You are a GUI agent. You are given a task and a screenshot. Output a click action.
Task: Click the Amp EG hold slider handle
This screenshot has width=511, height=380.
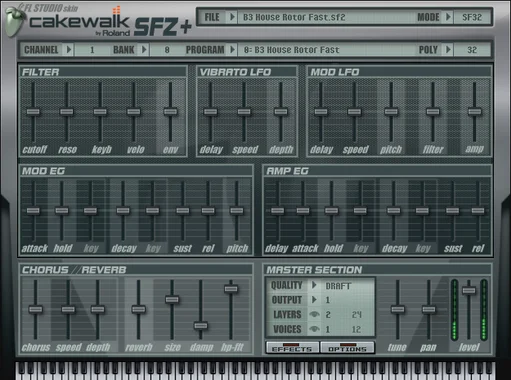pyautogui.click(x=331, y=210)
